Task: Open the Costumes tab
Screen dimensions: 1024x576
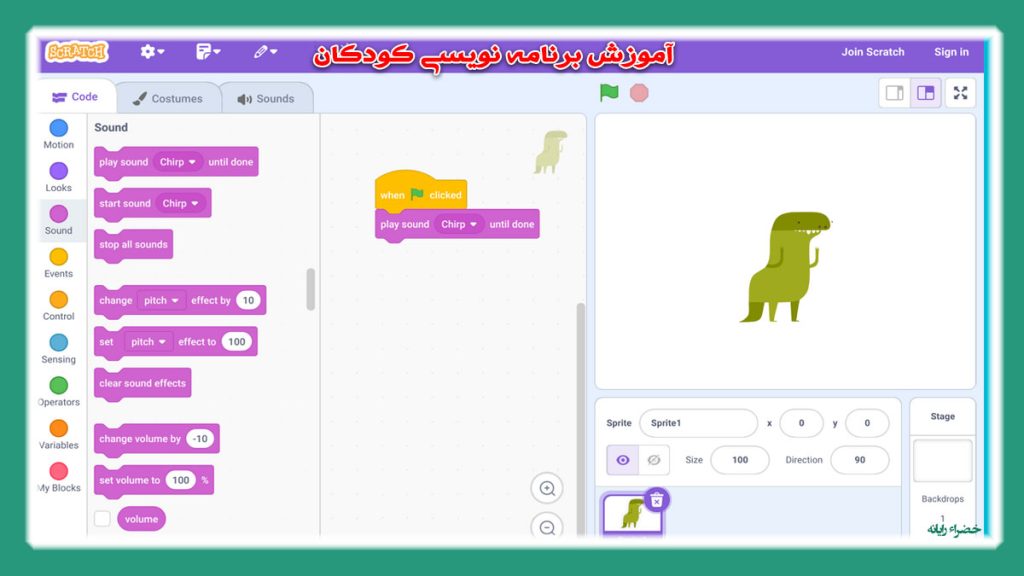Action: click(x=168, y=99)
